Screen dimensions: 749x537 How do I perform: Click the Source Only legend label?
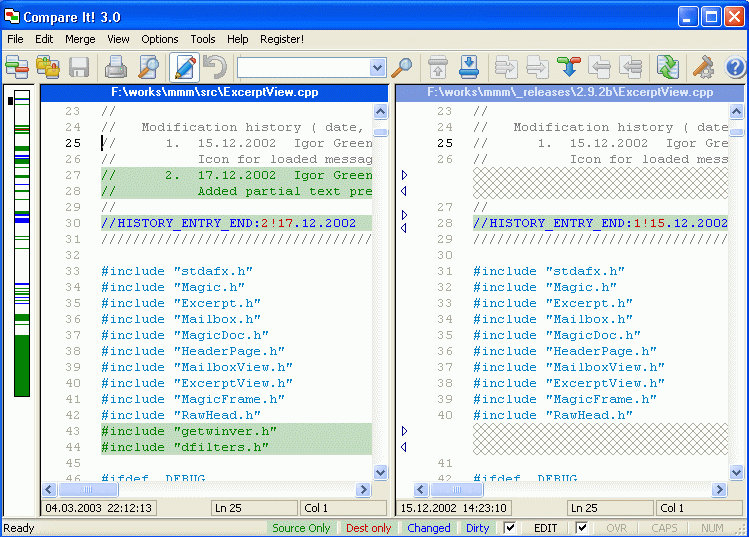[x=301, y=528]
